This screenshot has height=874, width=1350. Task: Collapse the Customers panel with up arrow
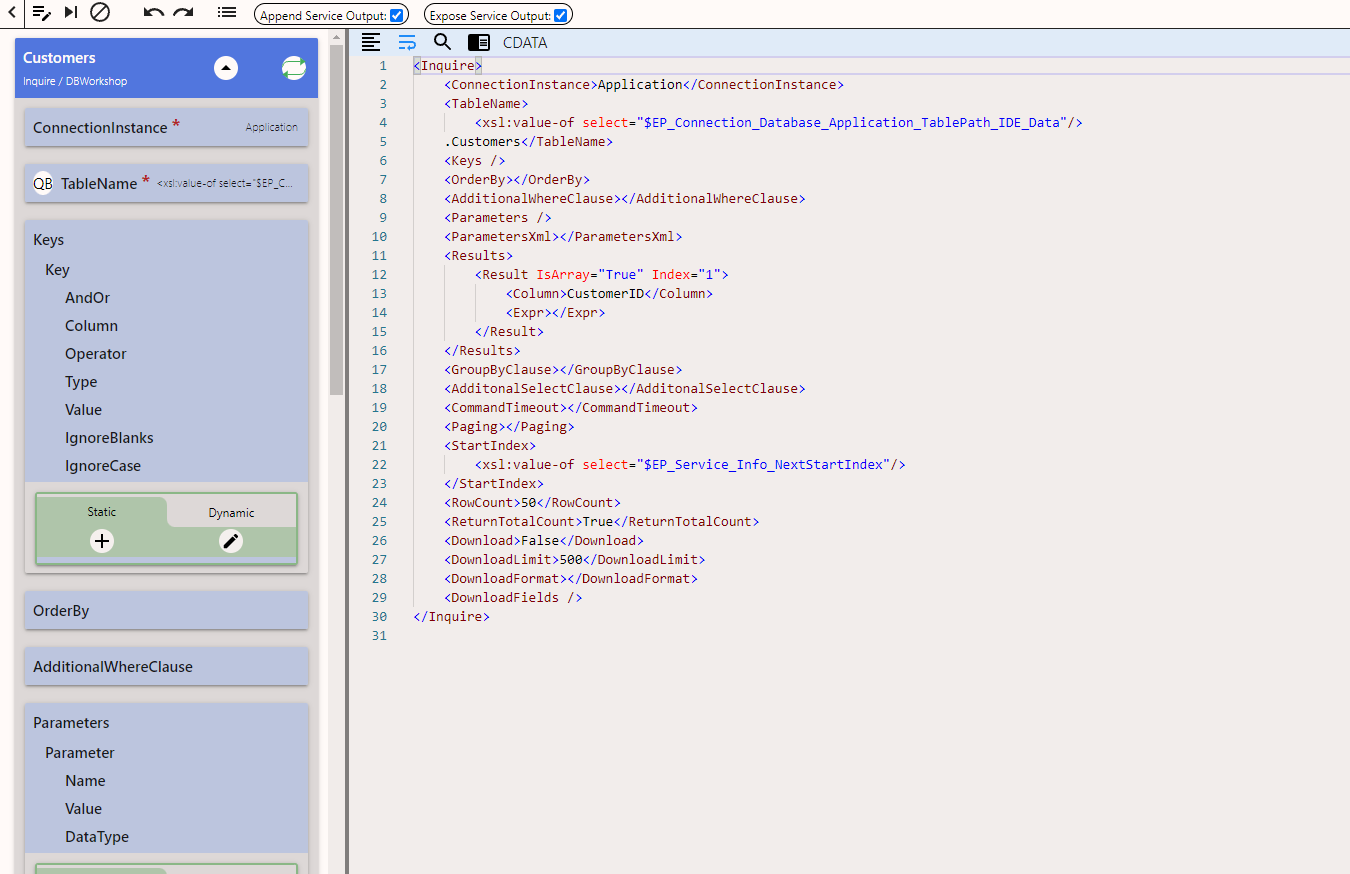[x=226, y=68]
